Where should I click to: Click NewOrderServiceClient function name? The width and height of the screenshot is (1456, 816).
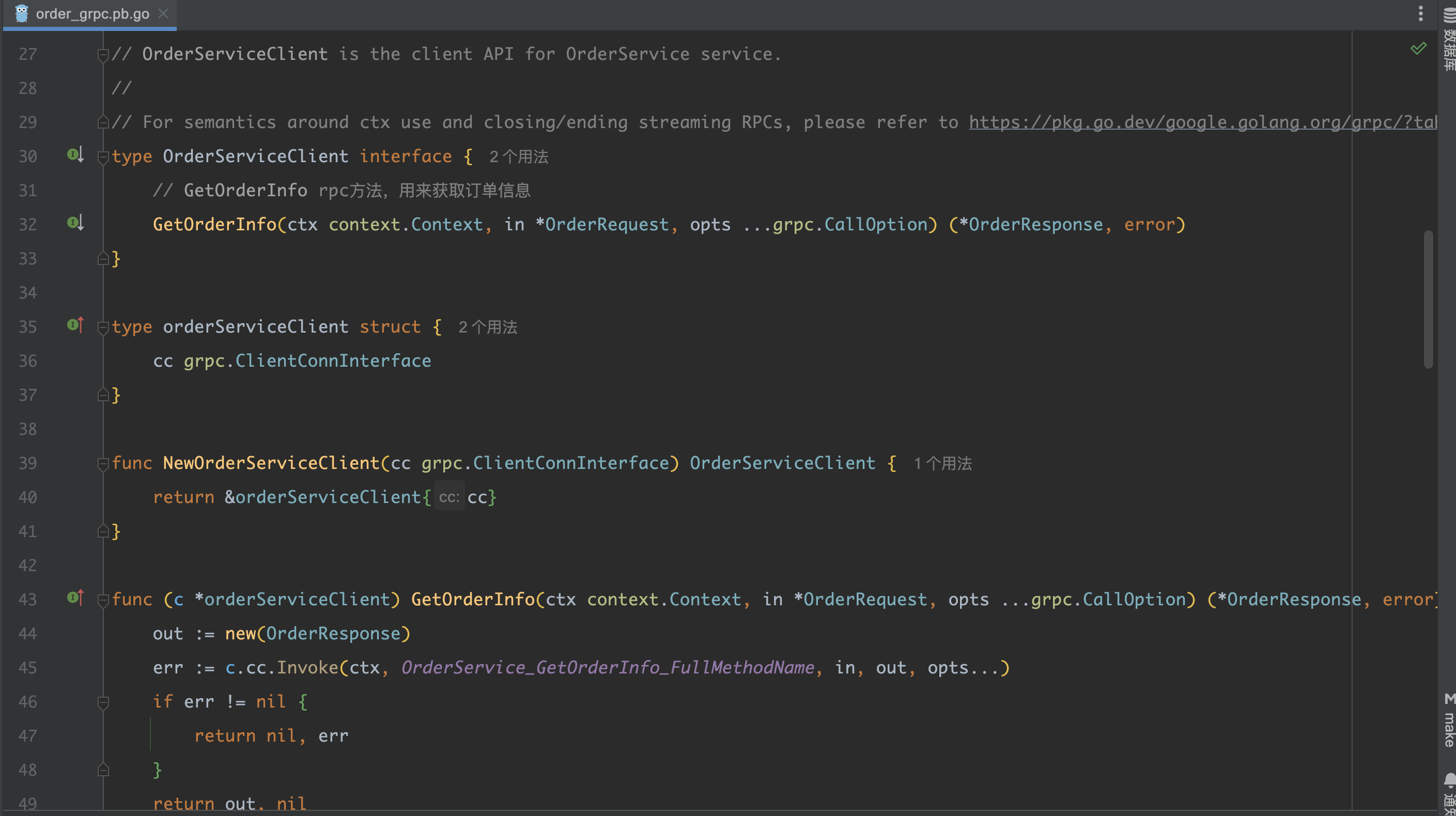271,463
